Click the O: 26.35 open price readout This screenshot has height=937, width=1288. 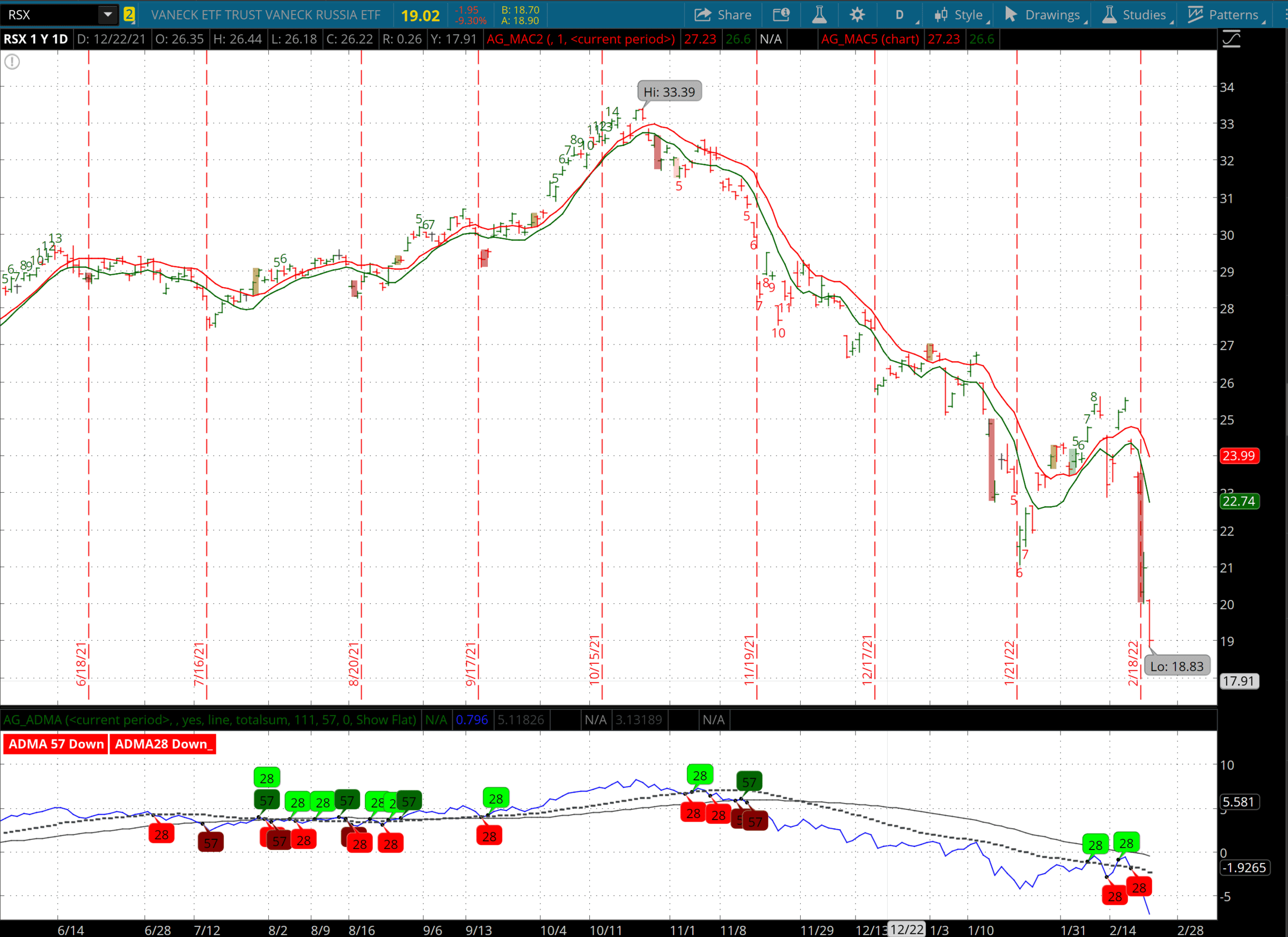179,39
